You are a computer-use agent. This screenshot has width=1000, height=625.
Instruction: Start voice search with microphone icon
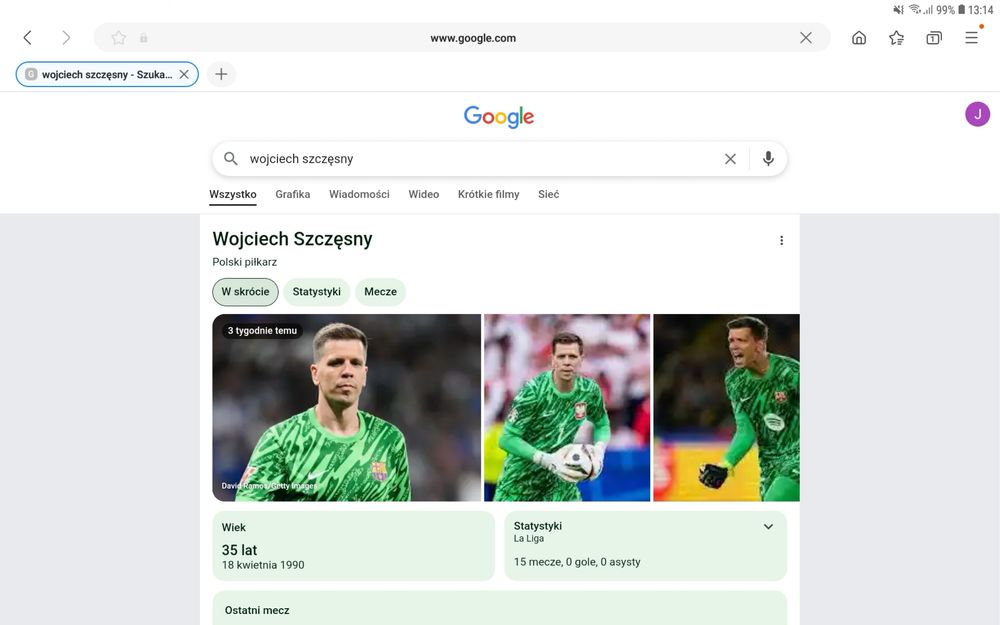click(768, 158)
